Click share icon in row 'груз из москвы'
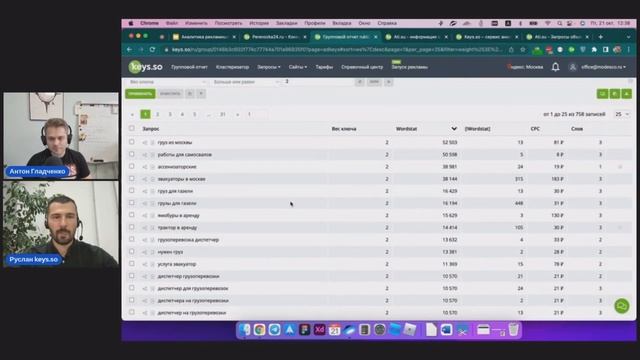The image size is (640, 360). 144,142
